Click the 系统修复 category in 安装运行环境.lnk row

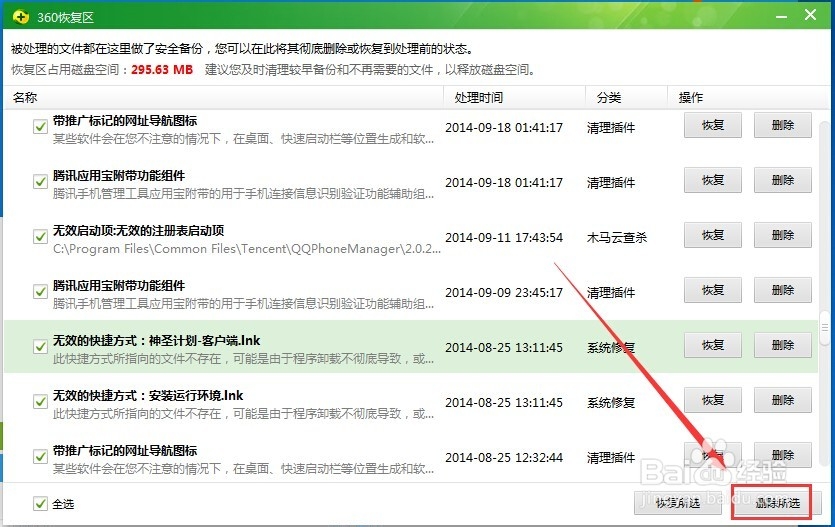pyautogui.click(x=611, y=402)
